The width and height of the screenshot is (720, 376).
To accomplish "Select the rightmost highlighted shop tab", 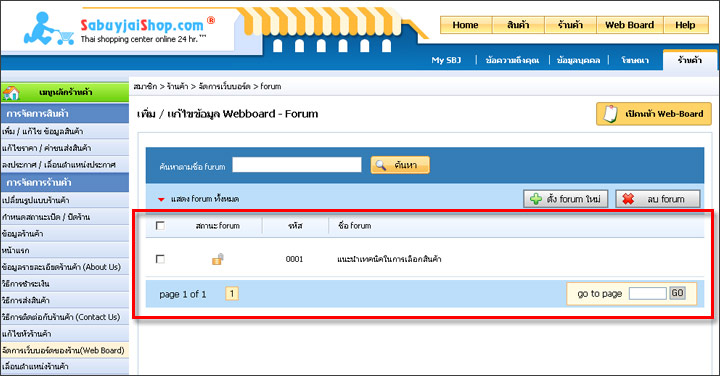I will (690, 60).
